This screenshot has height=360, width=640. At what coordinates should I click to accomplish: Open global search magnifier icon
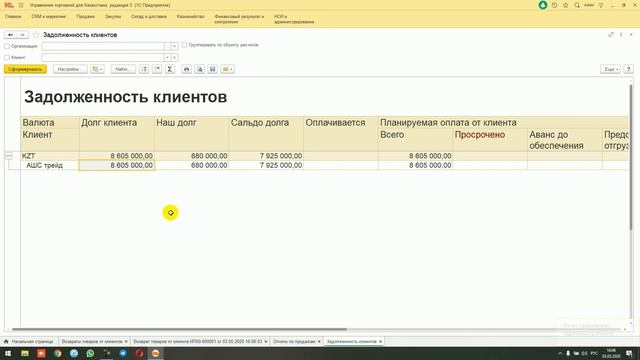(577, 5)
